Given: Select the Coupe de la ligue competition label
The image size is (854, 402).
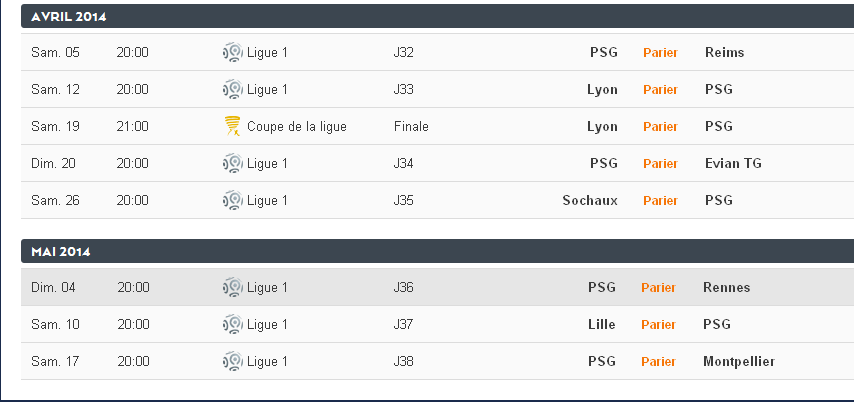Looking at the screenshot, I should tap(297, 126).
